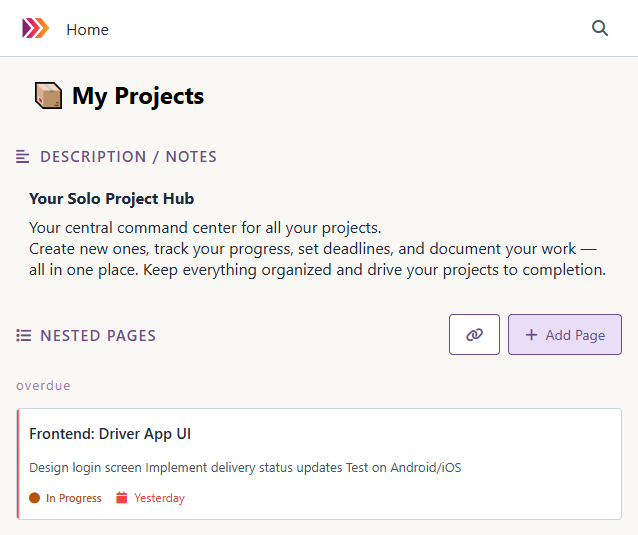The image size is (638, 535).
Task: Click the In Progress status dot
Action: pyautogui.click(x=35, y=498)
